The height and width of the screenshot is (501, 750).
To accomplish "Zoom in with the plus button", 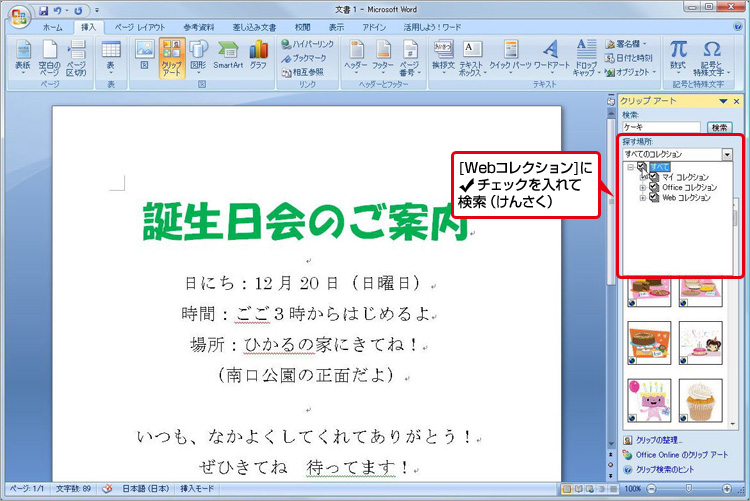I will [727, 489].
